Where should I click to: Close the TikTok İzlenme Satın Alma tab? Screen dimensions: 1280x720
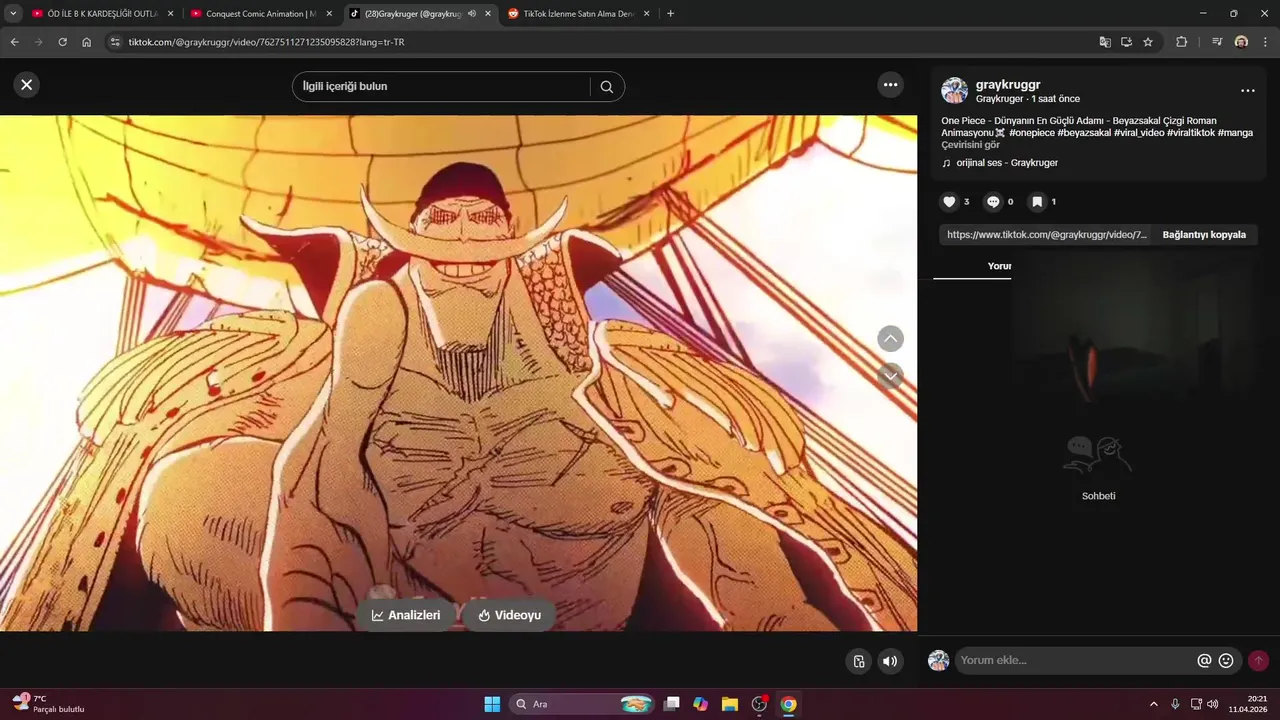pos(646,14)
